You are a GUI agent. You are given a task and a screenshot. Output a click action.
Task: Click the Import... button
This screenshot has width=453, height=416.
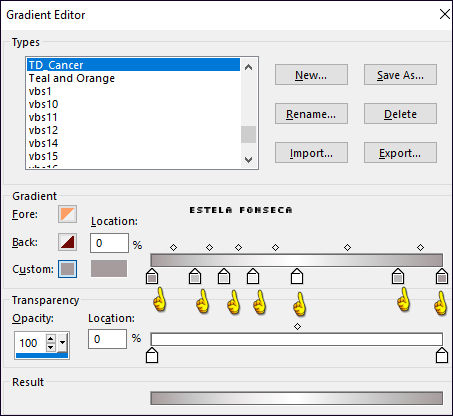pos(311,153)
